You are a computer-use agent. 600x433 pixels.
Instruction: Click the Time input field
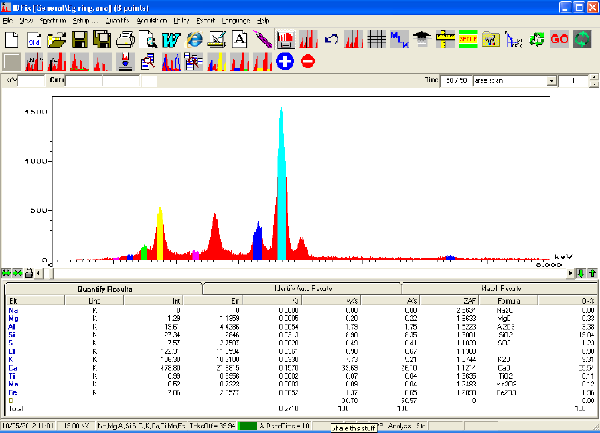[456, 81]
